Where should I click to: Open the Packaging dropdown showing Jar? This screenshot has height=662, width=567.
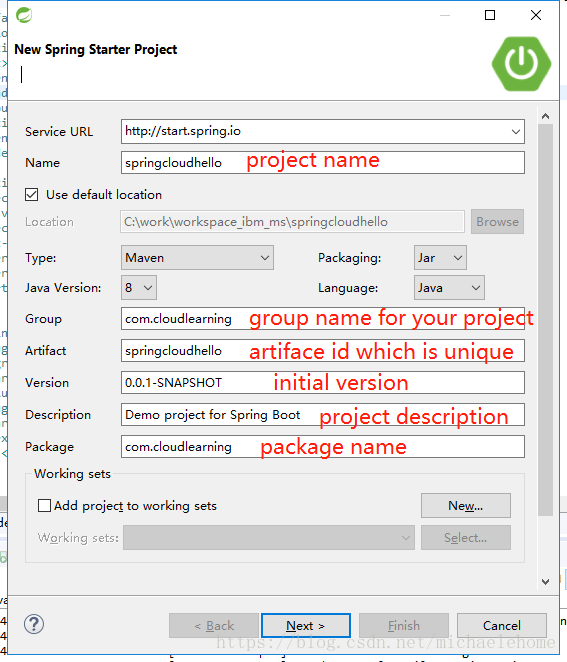point(440,258)
